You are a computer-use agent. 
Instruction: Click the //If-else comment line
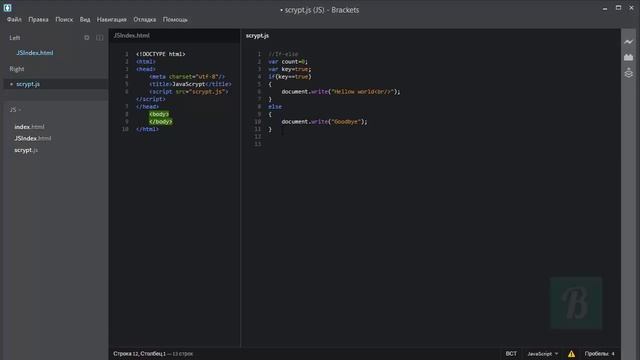pos(283,54)
